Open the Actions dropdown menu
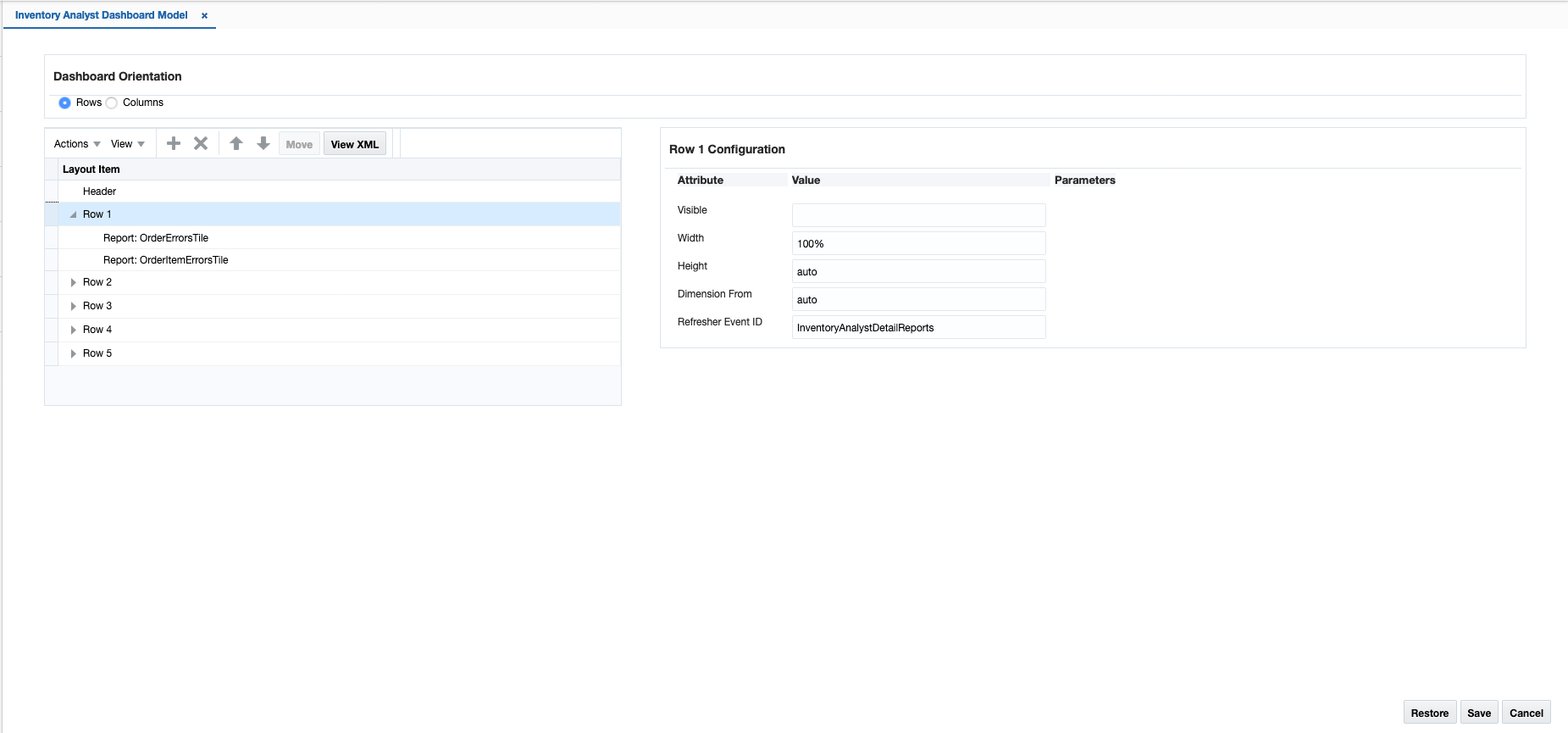1568x733 pixels. click(77, 144)
